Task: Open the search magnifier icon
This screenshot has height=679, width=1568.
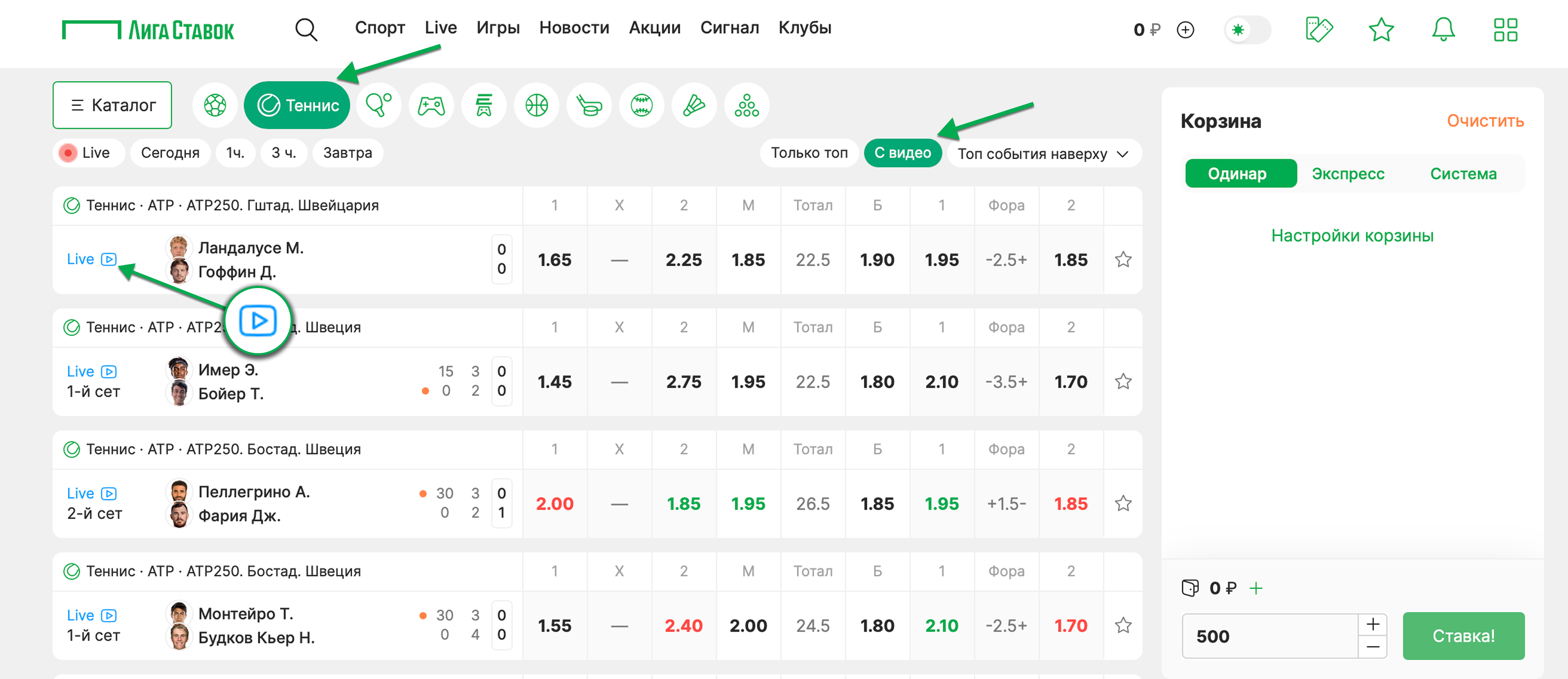Action: point(305,29)
